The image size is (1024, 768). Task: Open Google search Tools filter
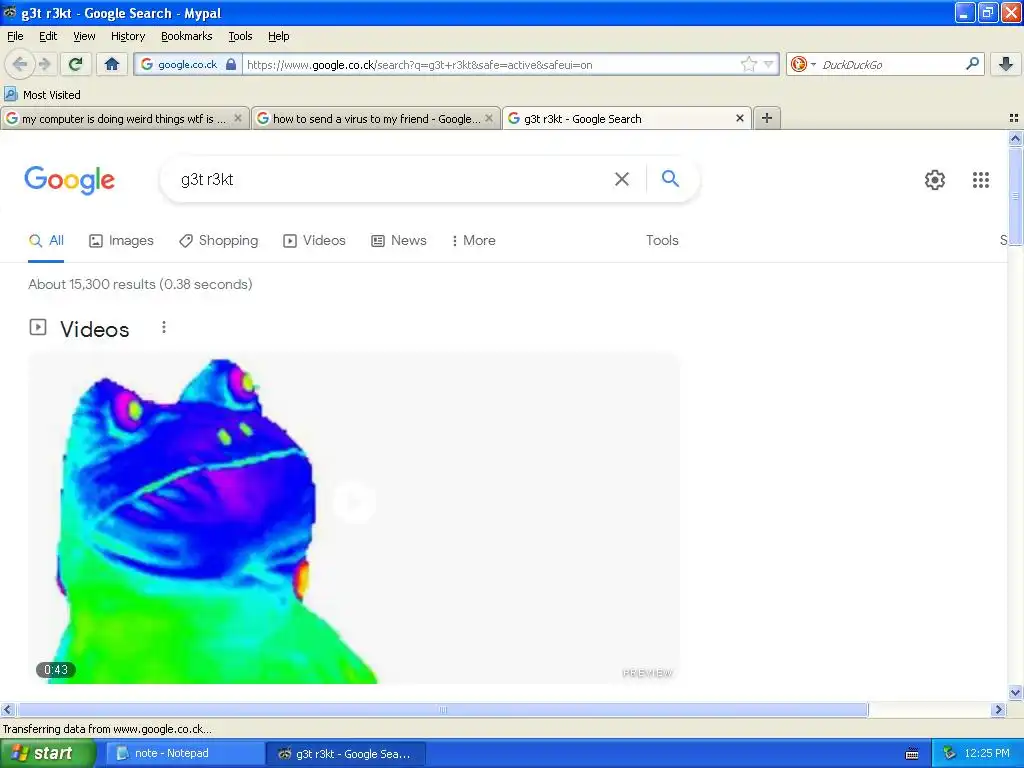[662, 240]
